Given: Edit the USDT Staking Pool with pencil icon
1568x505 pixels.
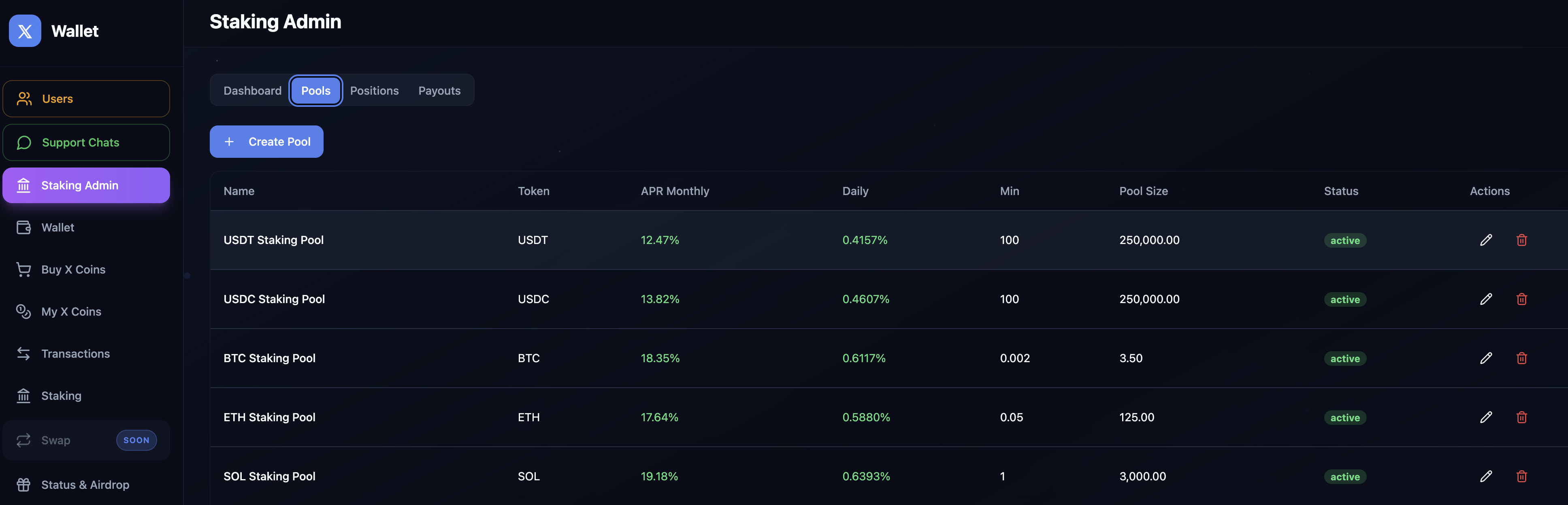Looking at the screenshot, I should point(1487,240).
